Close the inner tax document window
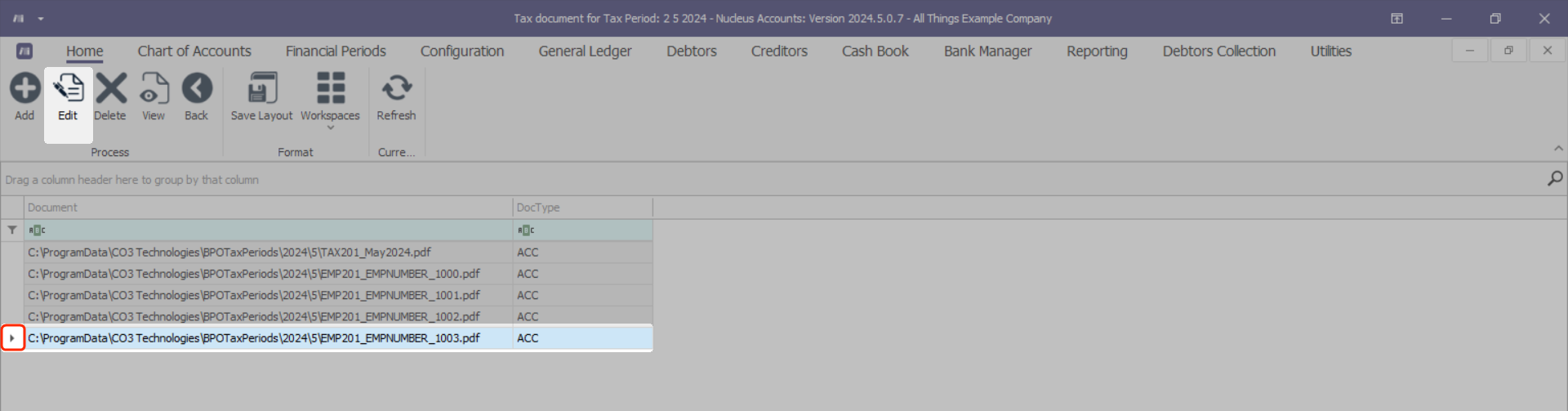This screenshot has height=411, width=1568. point(1547,51)
